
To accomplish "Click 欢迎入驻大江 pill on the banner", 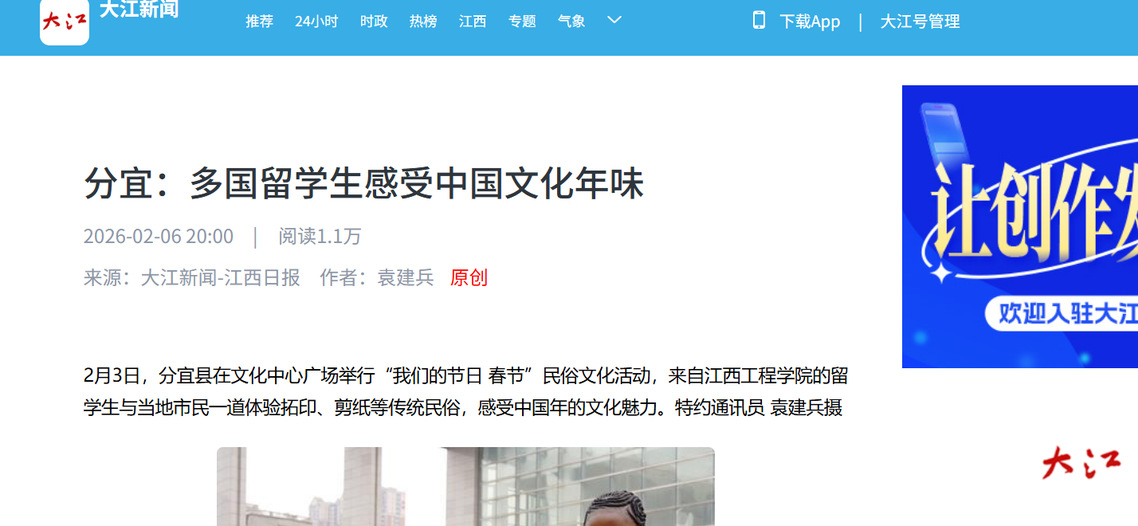I will pos(1062,313).
